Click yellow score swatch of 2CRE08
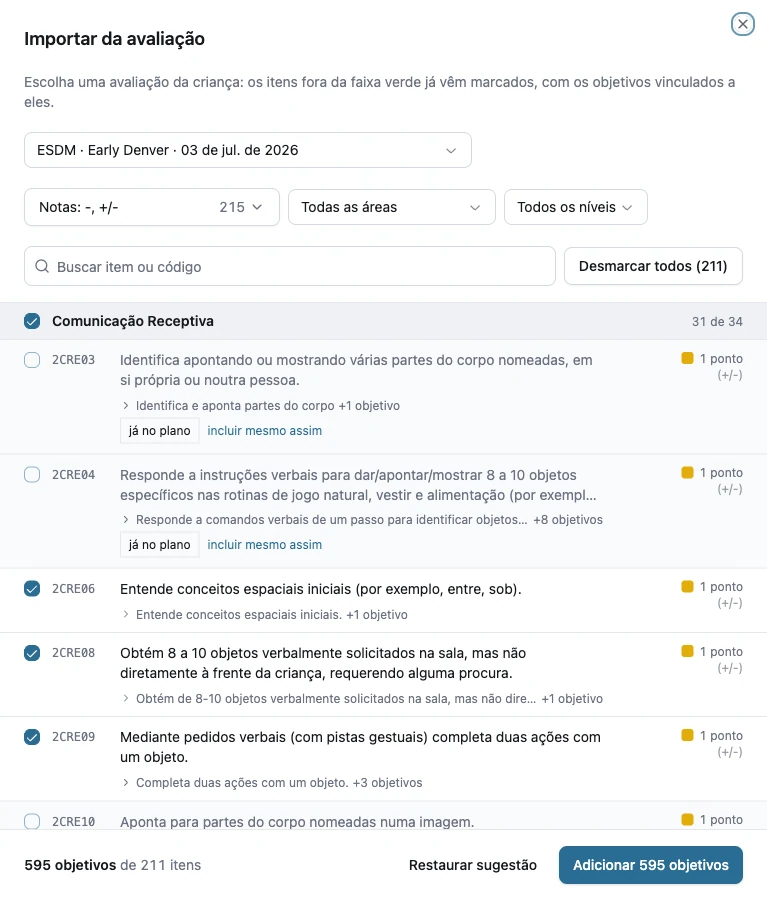Image resolution: width=767 pixels, height=900 pixels. [x=687, y=651]
